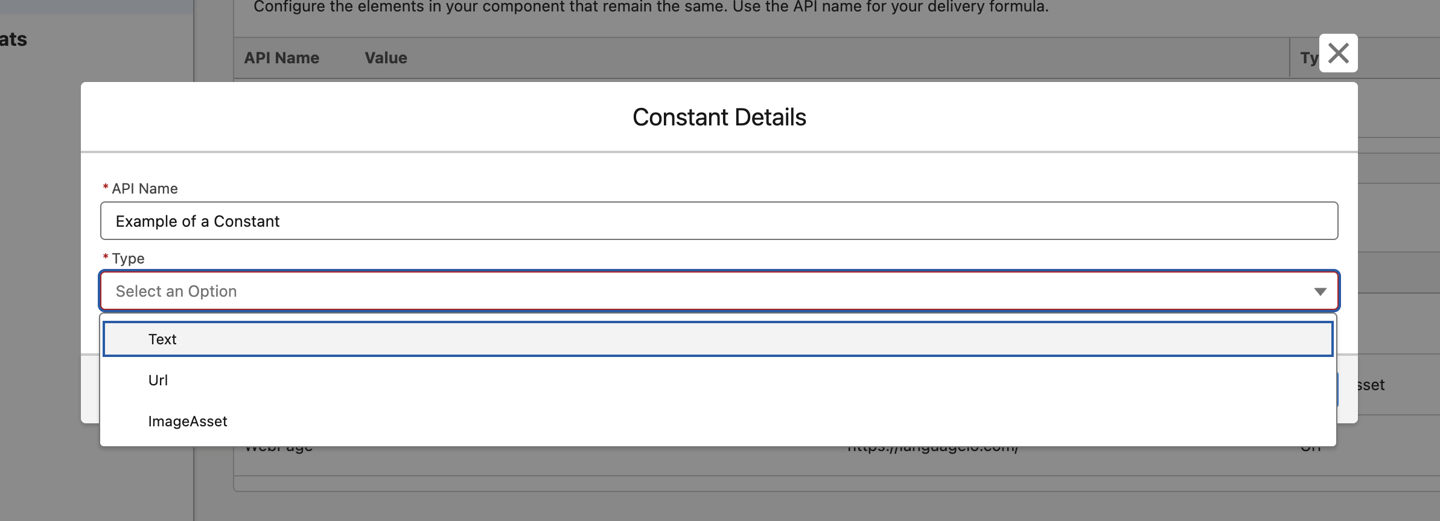Click the partially hidden Ty column header

tap(1309, 58)
